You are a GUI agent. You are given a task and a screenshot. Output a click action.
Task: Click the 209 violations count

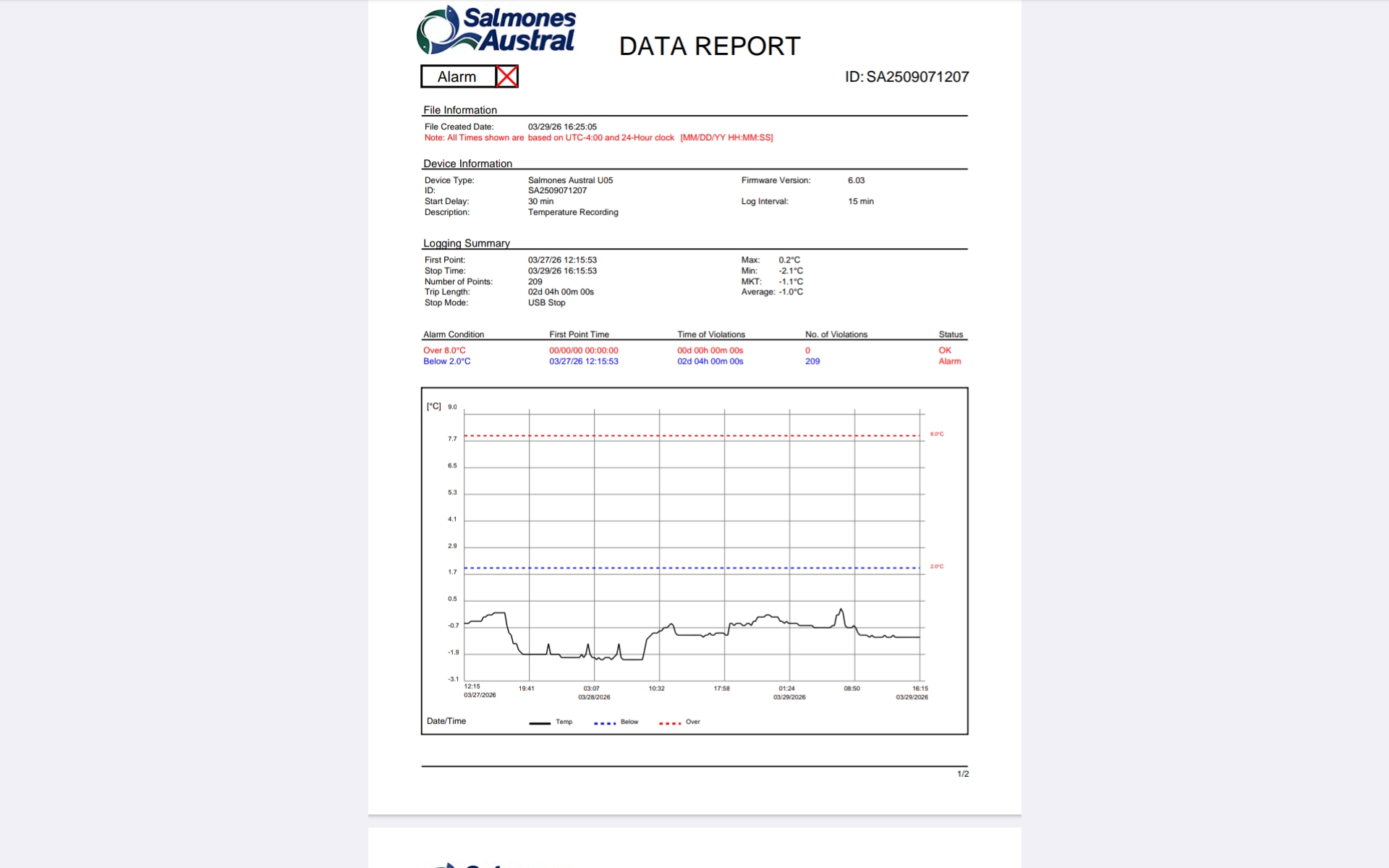coord(812,361)
